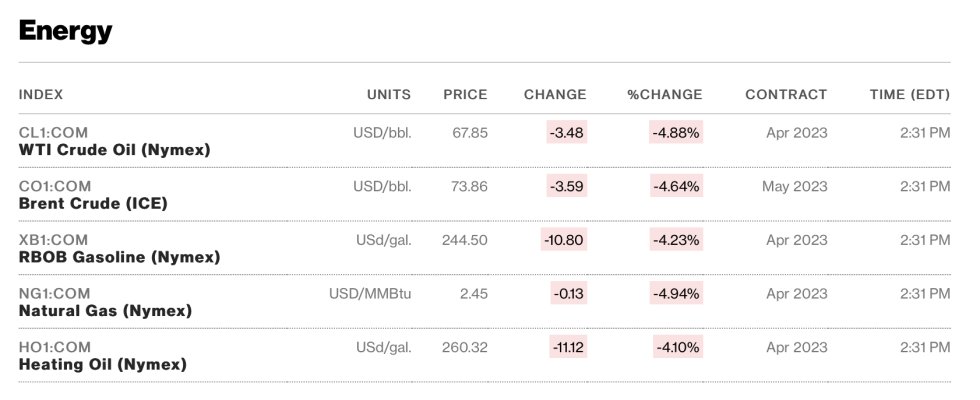Click the 73.86 Brent Crude price
Screen dimensions: 980x400
pos(469,186)
